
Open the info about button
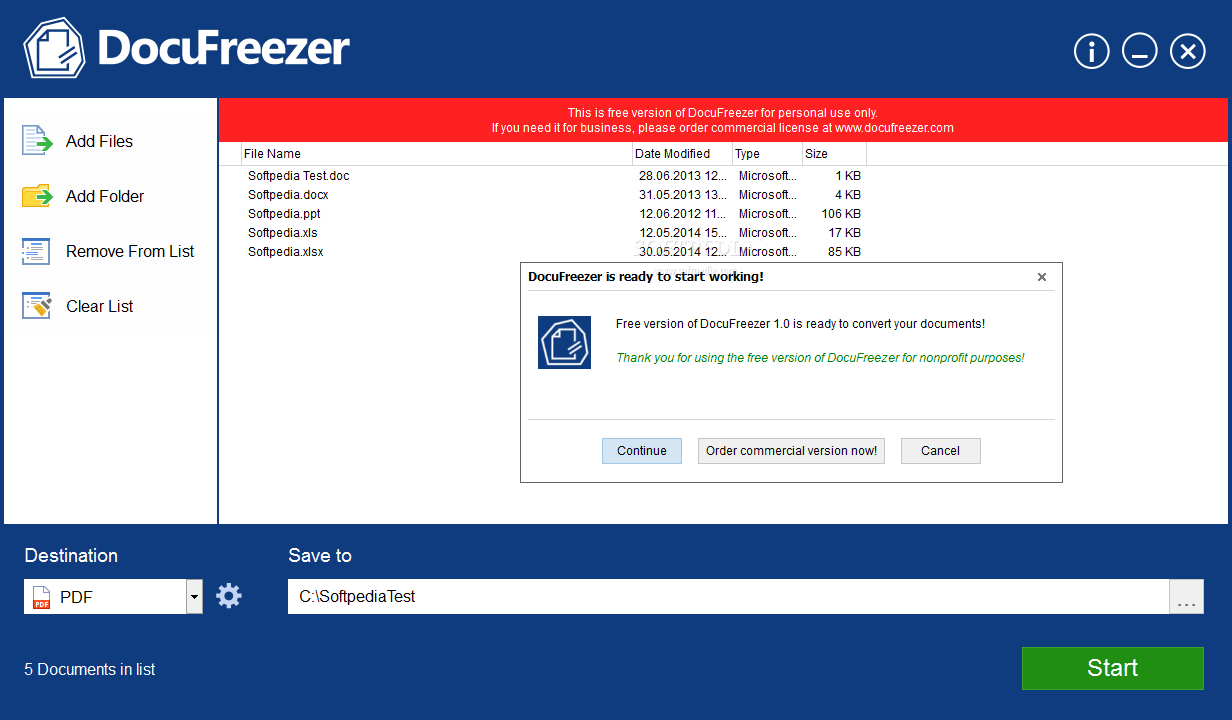pyautogui.click(x=1092, y=51)
